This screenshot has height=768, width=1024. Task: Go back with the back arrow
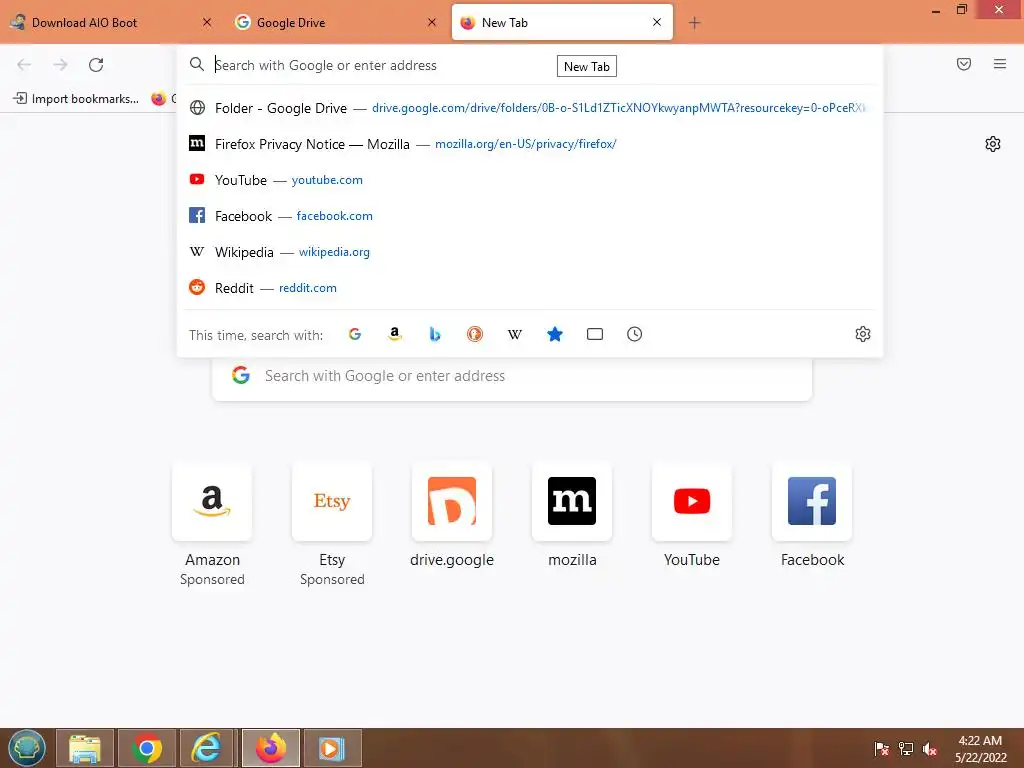point(24,65)
